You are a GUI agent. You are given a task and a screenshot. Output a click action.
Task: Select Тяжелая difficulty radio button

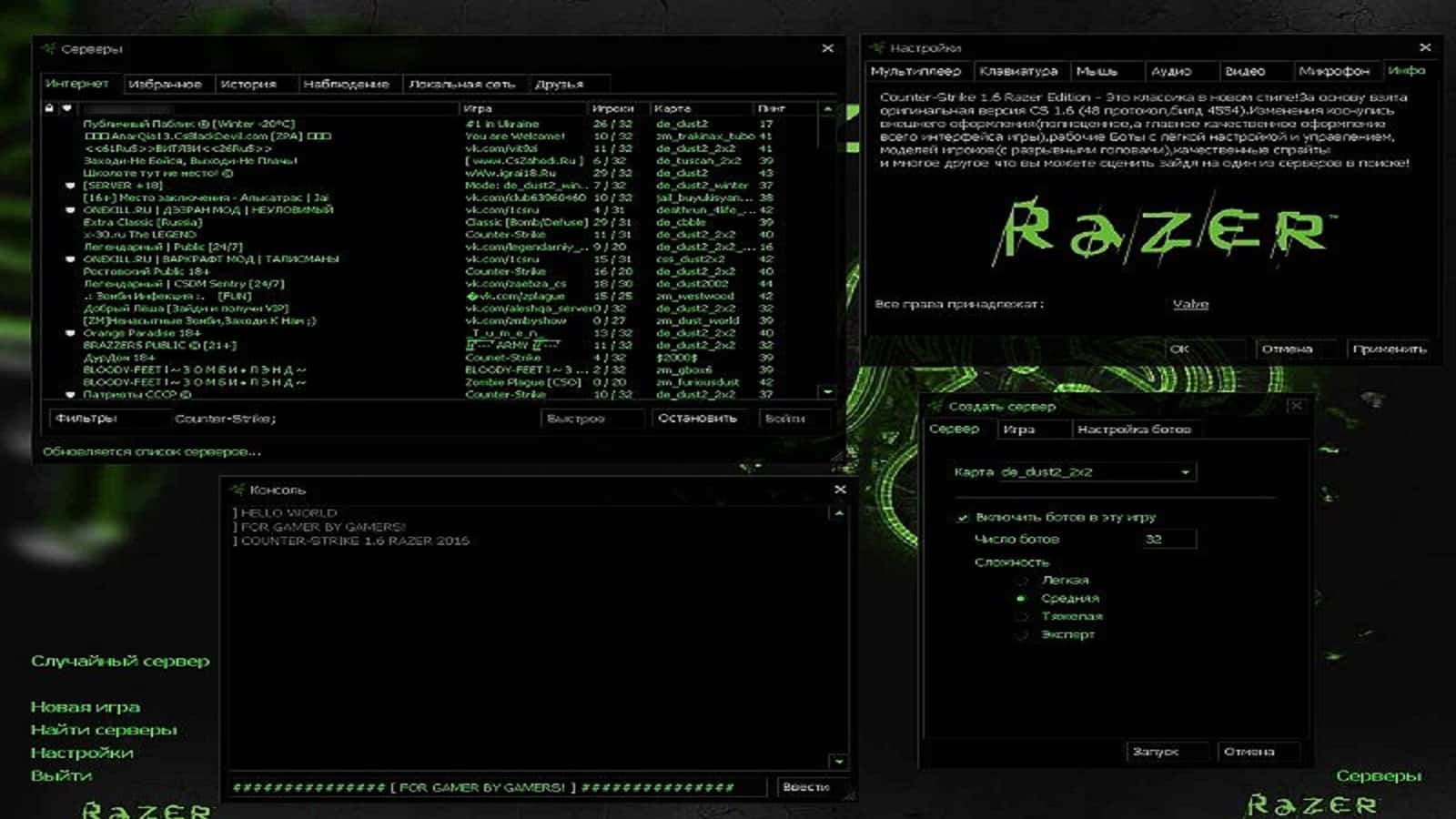pos(1021,616)
